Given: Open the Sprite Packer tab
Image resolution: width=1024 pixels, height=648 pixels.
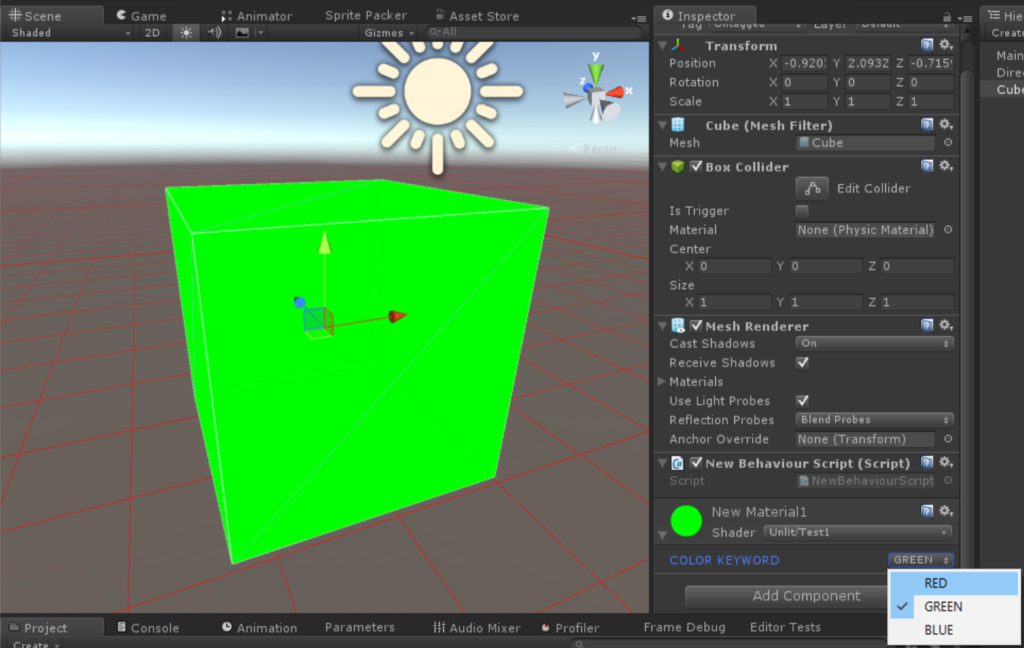Looking at the screenshot, I should (x=366, y=15).
